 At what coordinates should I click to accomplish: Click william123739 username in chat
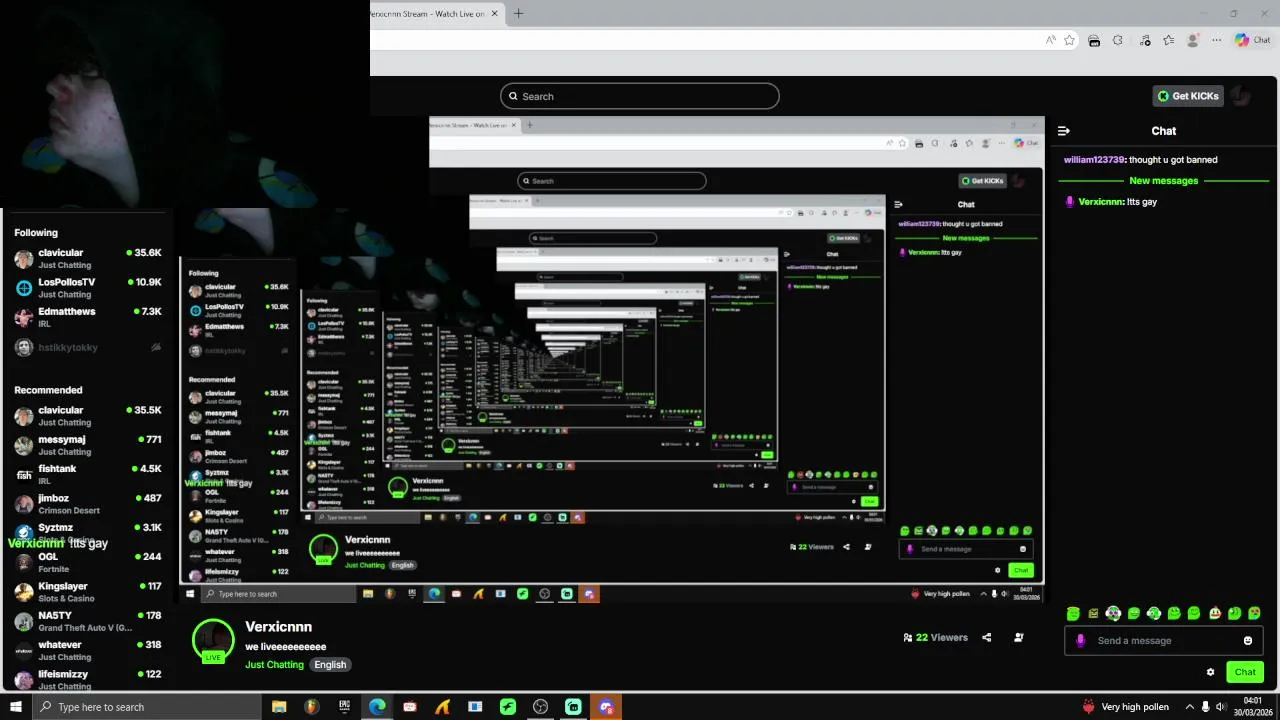click(x=1094, y=160)
